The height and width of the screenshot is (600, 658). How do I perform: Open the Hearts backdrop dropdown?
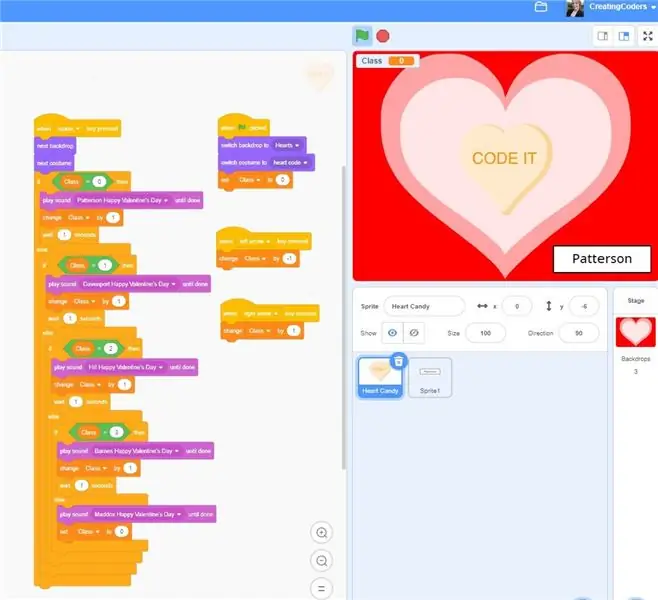[x=287, y=145]
